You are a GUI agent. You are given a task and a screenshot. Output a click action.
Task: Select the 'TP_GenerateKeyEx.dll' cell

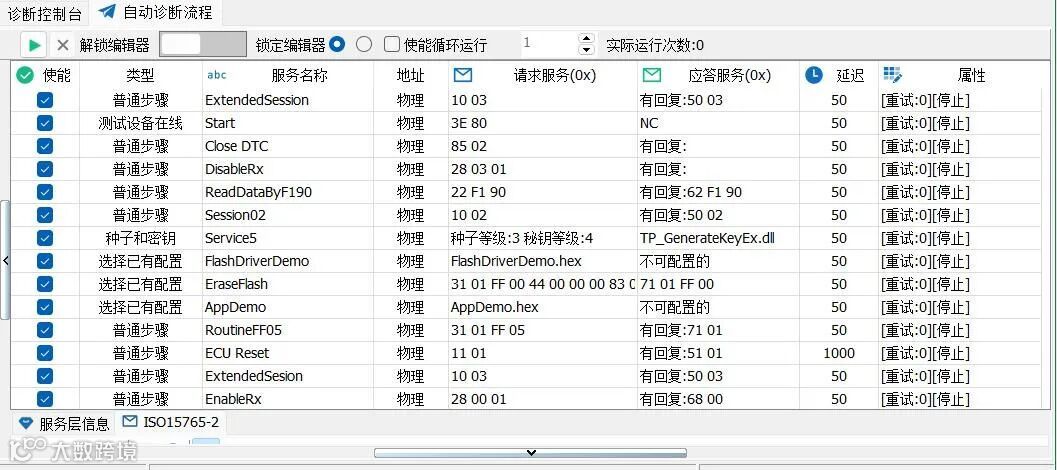coord(718,238)
